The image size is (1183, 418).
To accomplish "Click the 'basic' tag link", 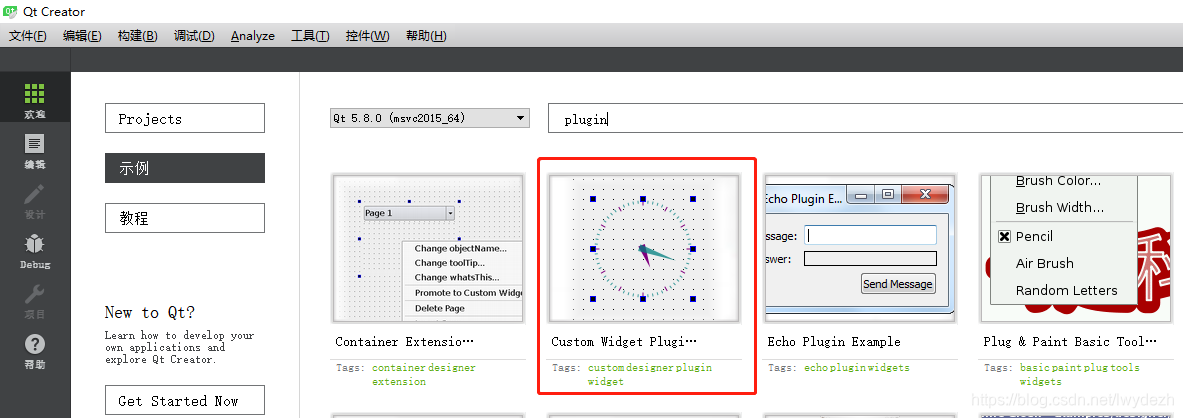I will pos(1035,367).
